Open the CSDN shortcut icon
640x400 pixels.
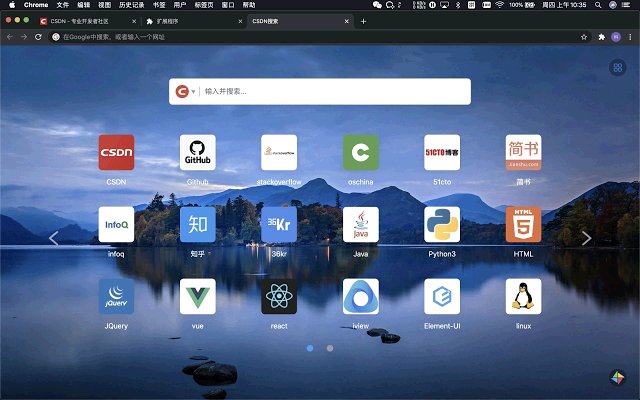pyautogui.click(x=116, y=153)
